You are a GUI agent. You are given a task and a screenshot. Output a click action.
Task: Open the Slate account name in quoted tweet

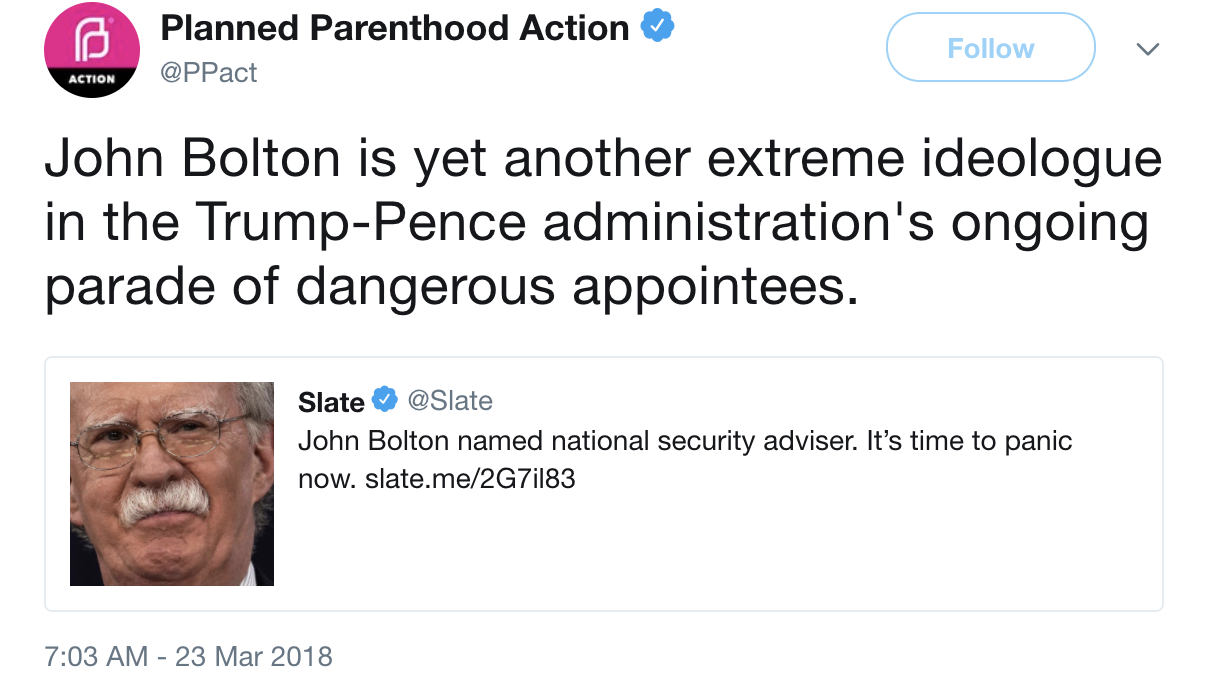pyautogui.click(x=331, y=402)
